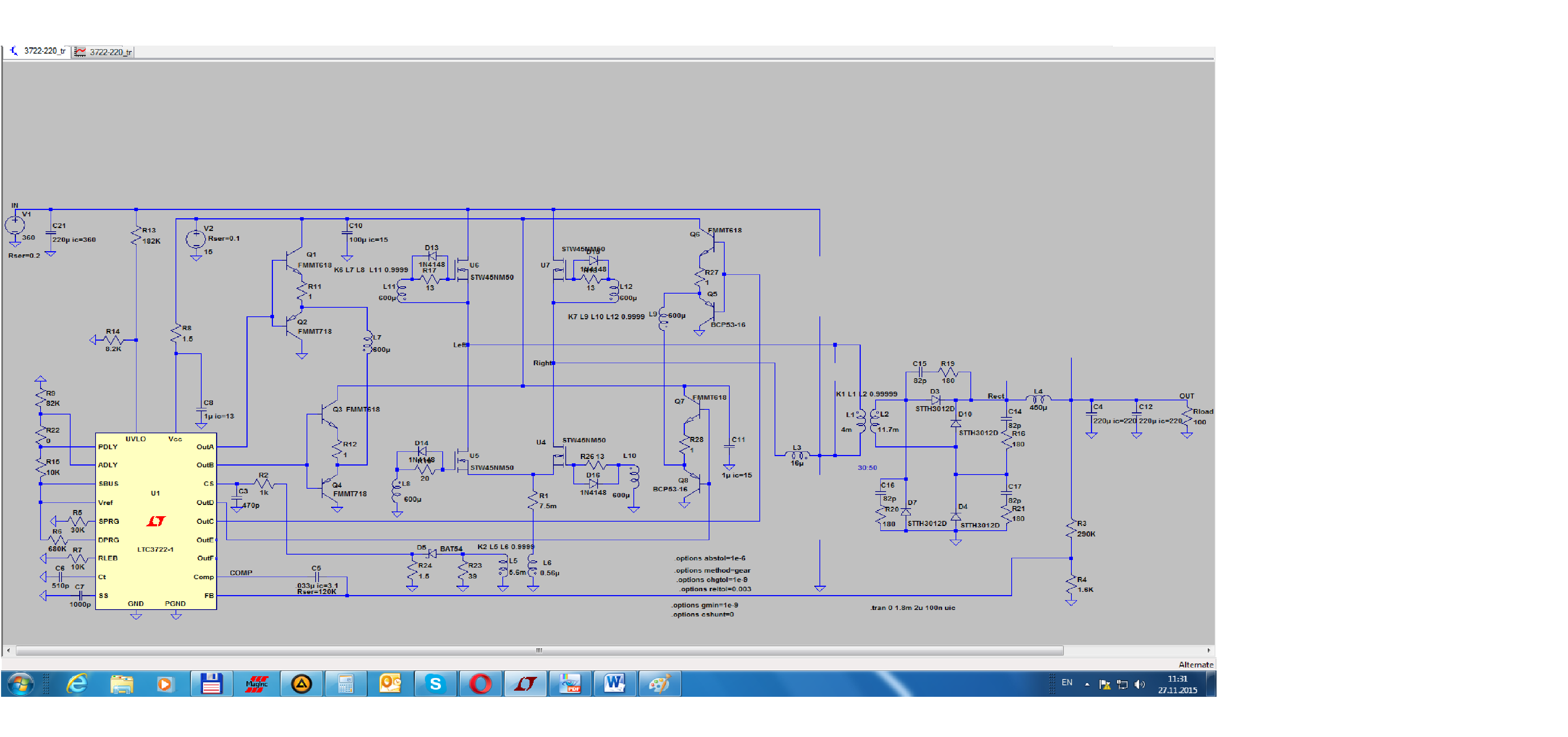Switch to Microsoft Word in the taskbar

(615, 684)
